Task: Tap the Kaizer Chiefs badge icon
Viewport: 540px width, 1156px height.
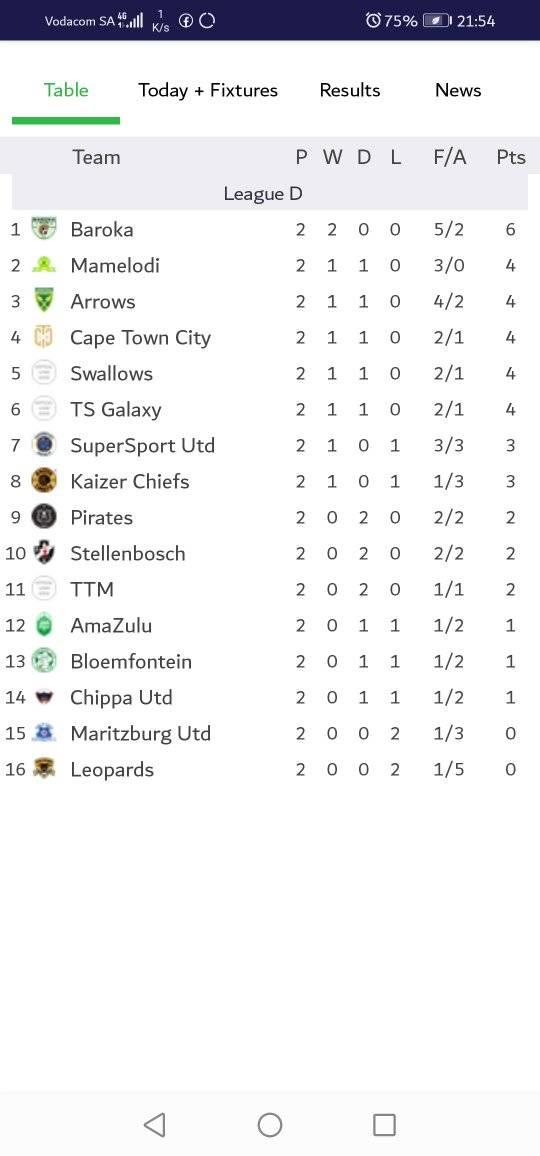Action: tap(44, 481)
